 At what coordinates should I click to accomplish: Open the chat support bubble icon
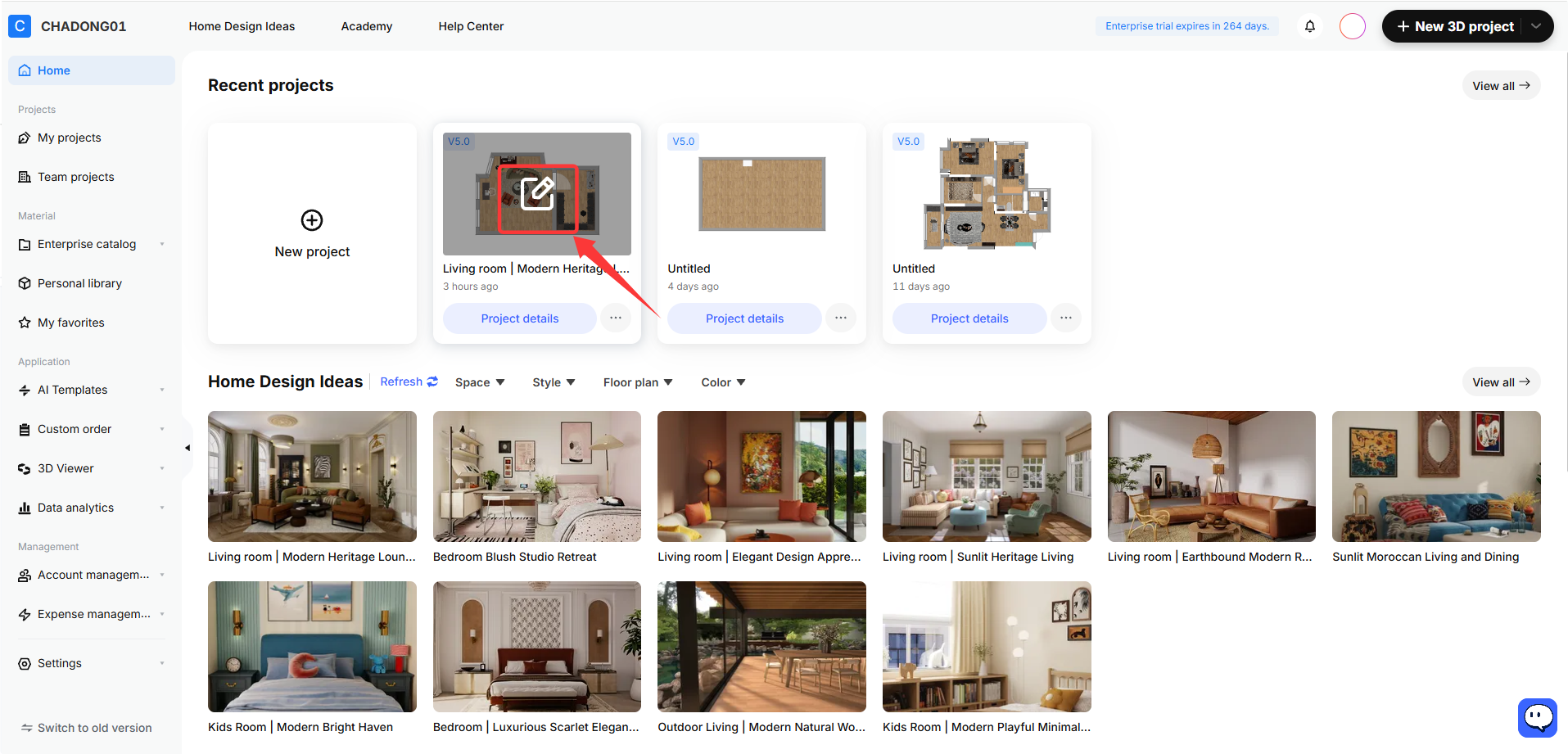[x=1538, y=718]
